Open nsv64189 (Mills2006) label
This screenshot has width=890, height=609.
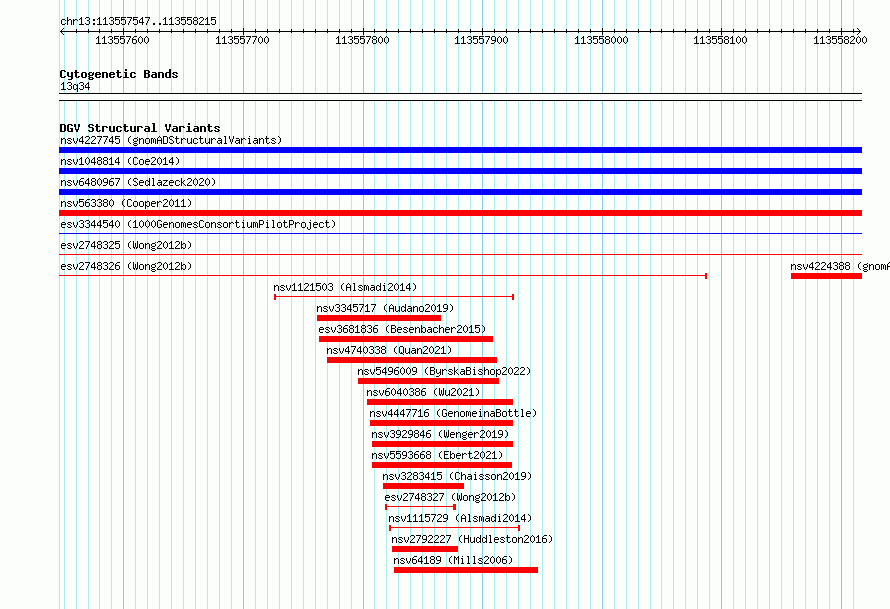tap(453, 560)
